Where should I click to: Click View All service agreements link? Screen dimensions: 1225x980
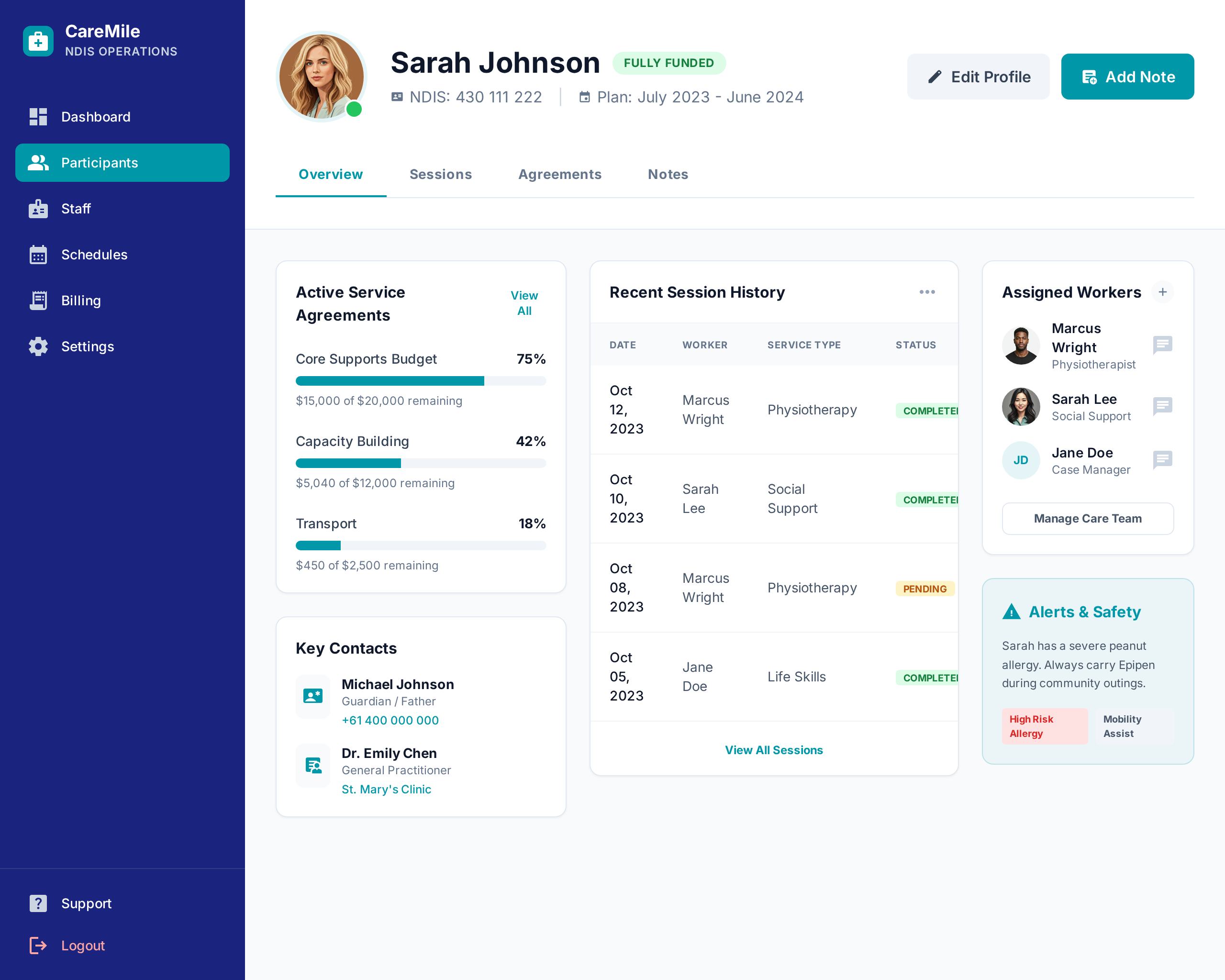524,303
